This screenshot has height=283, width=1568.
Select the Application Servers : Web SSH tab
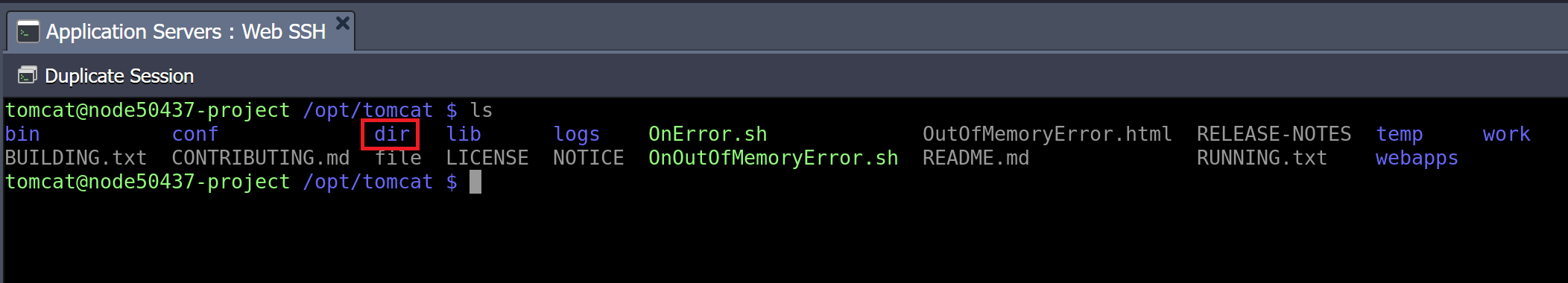(180, 31)
